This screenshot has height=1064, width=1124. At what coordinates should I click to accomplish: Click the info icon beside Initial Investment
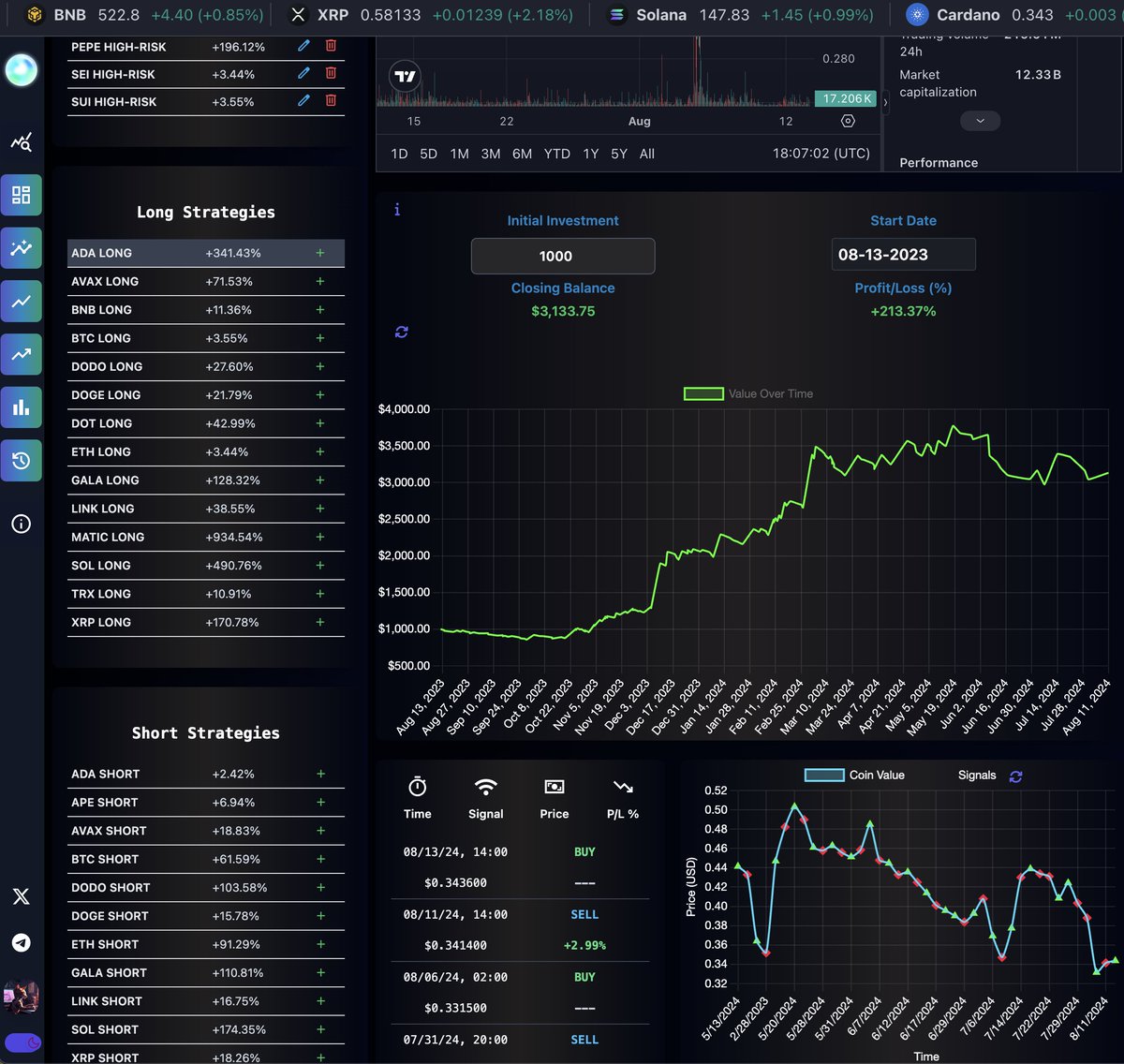[x=397, y=210]
